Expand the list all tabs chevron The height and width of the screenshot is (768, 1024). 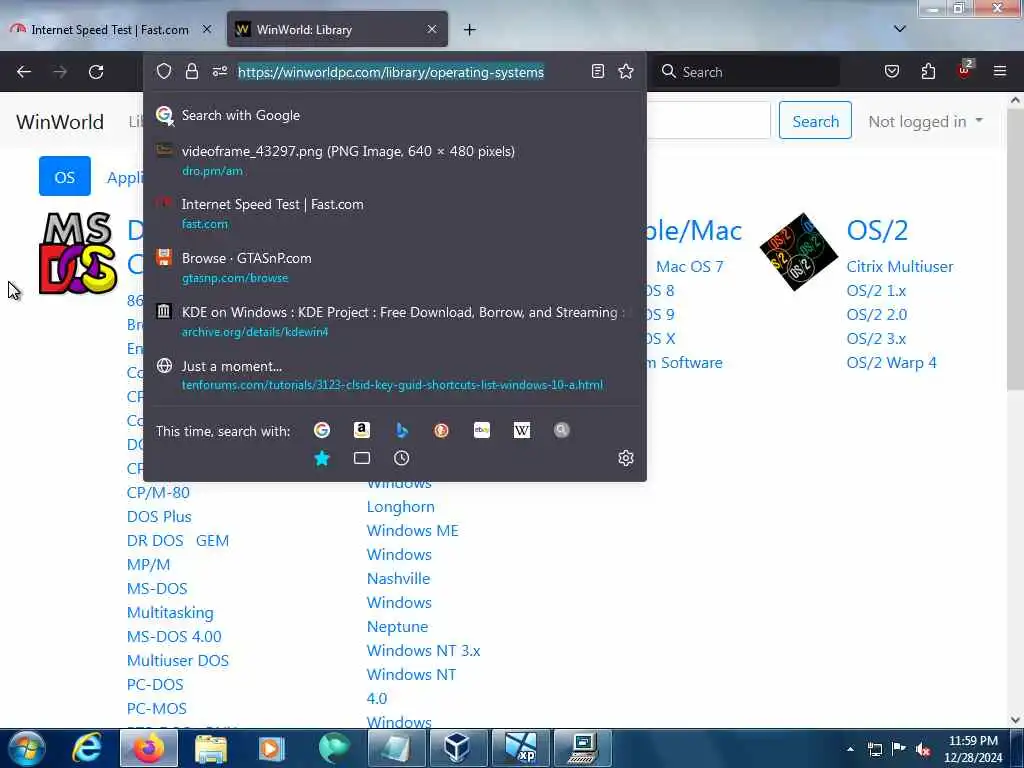pos(899,29)
